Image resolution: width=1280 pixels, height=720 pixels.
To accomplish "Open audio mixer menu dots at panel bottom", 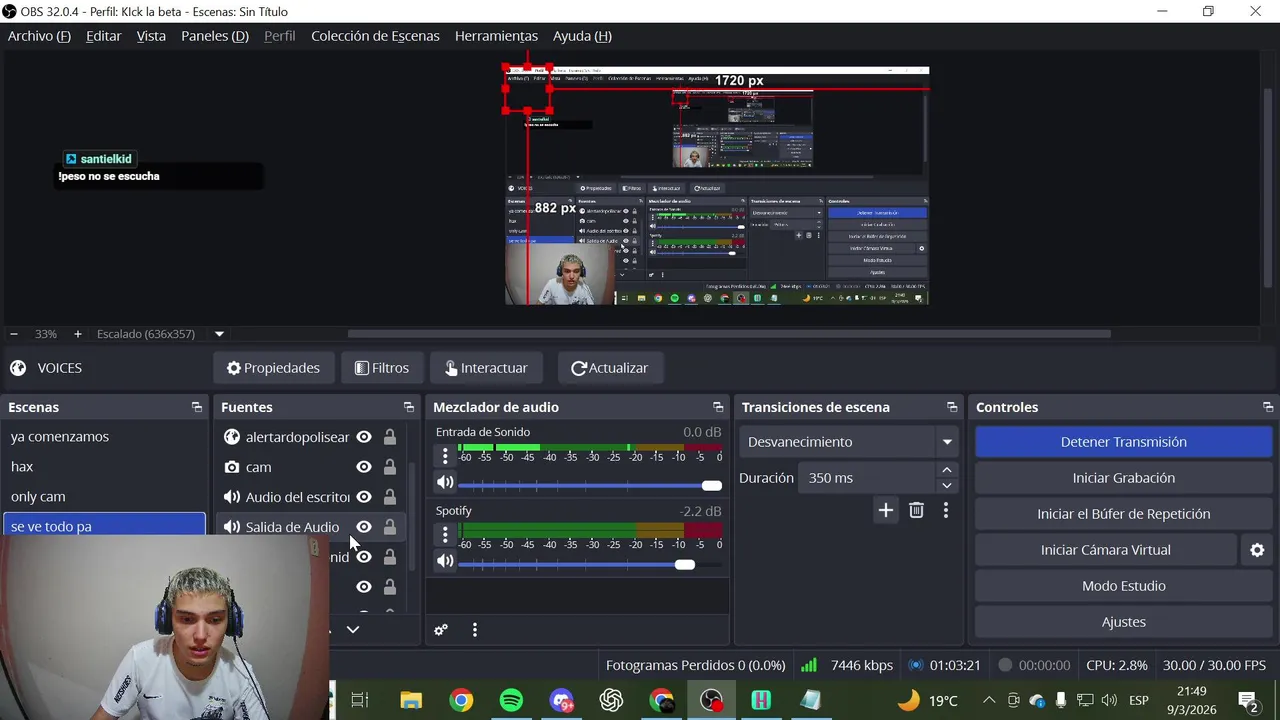I will click(x=475, y=630).
